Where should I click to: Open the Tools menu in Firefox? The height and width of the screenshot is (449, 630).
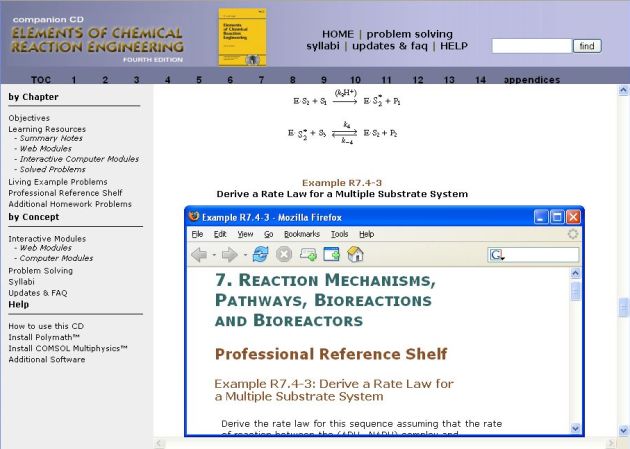tap(340, 234)
